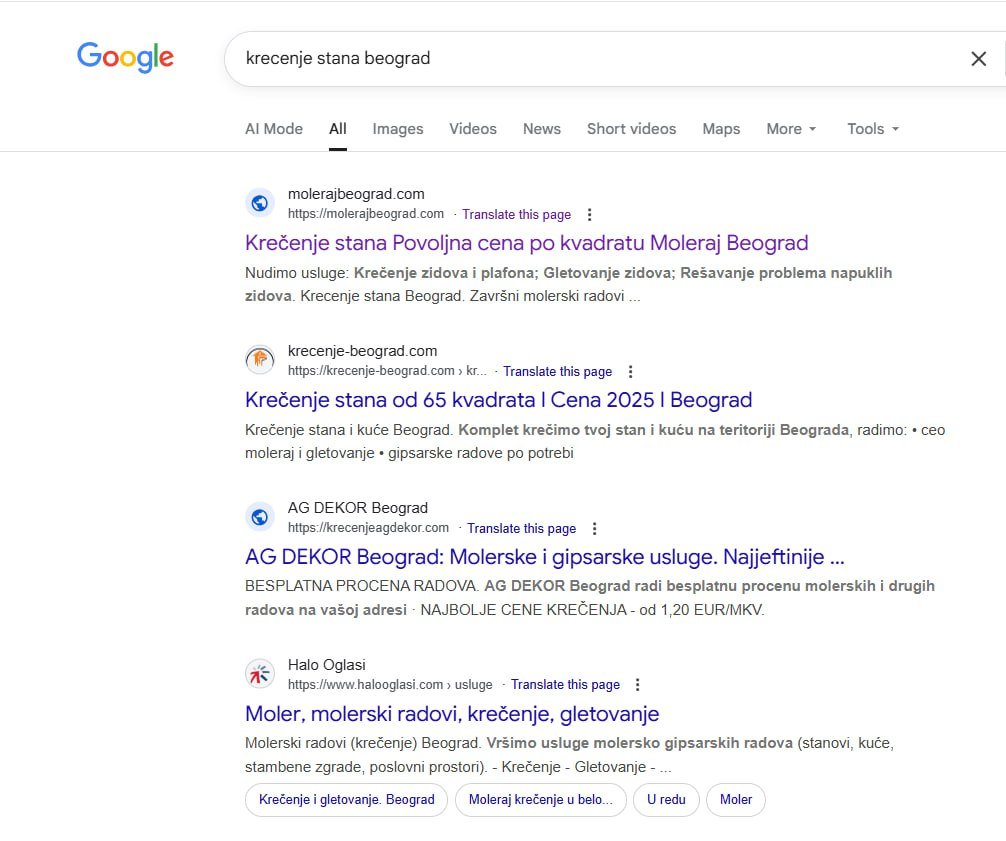Open three-dot menu for molerajbeograd.com result
This screenshot has width=1006, height=841.
coord(589,215)
